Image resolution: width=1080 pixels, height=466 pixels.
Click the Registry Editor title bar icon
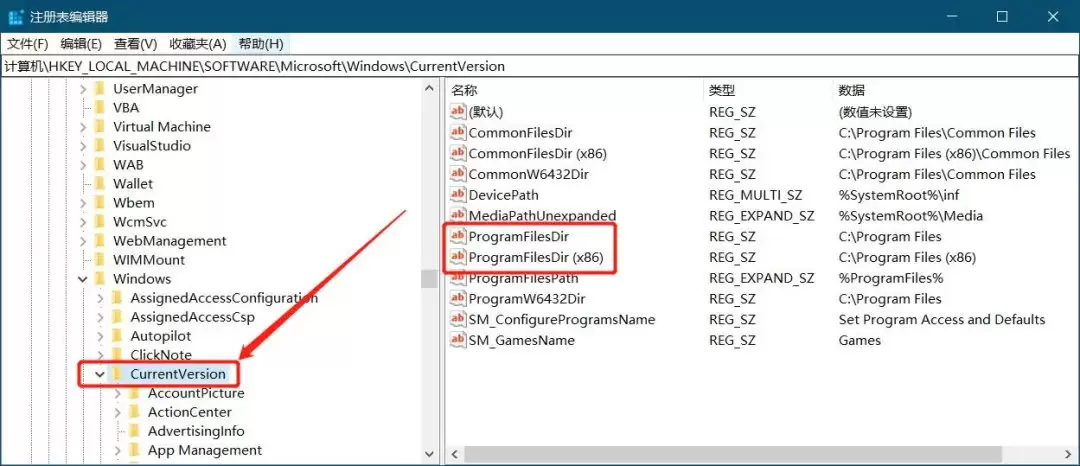pyautogui.click(x=15, y=17)
